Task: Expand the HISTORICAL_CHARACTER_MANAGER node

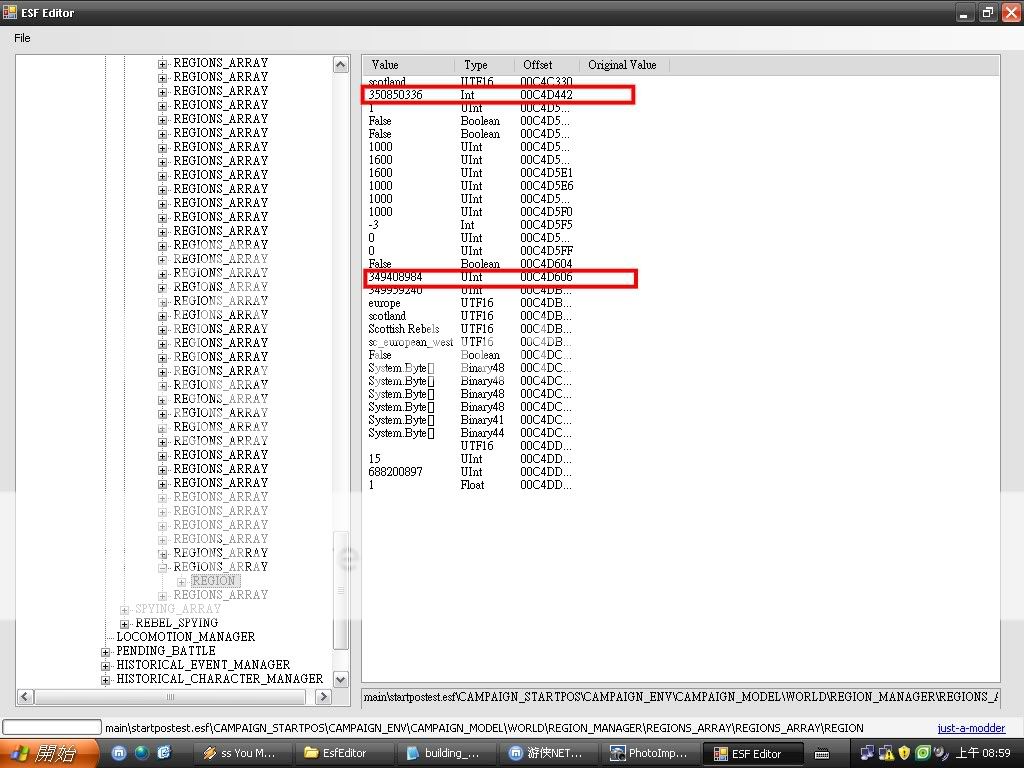Action: (x=105, y=680)
